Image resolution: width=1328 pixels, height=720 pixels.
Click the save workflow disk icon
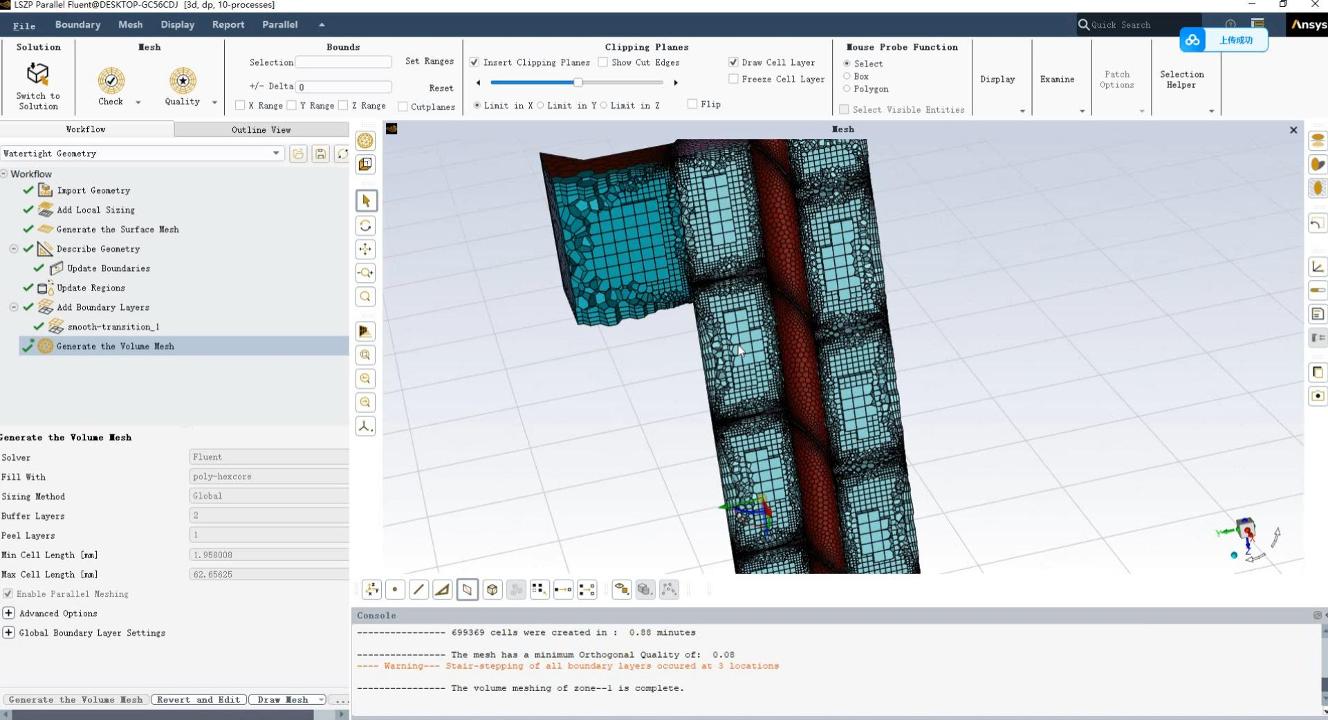(320, 154)
